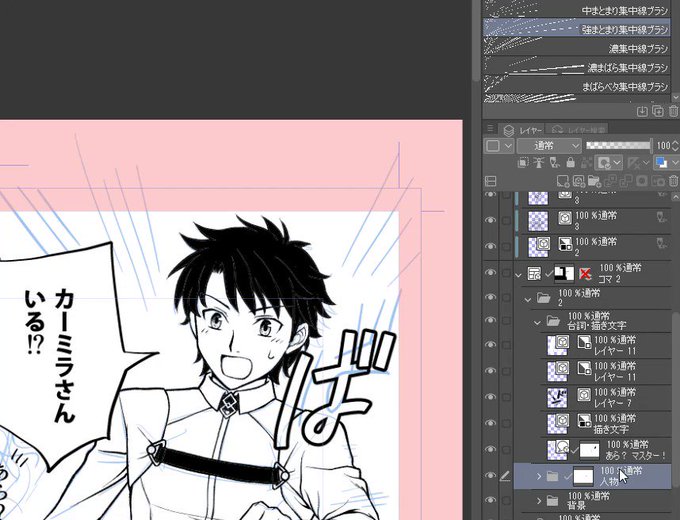Select the 濃集中線ブラシ brush
Screen dimensions: 680x520
click(576, 48)
